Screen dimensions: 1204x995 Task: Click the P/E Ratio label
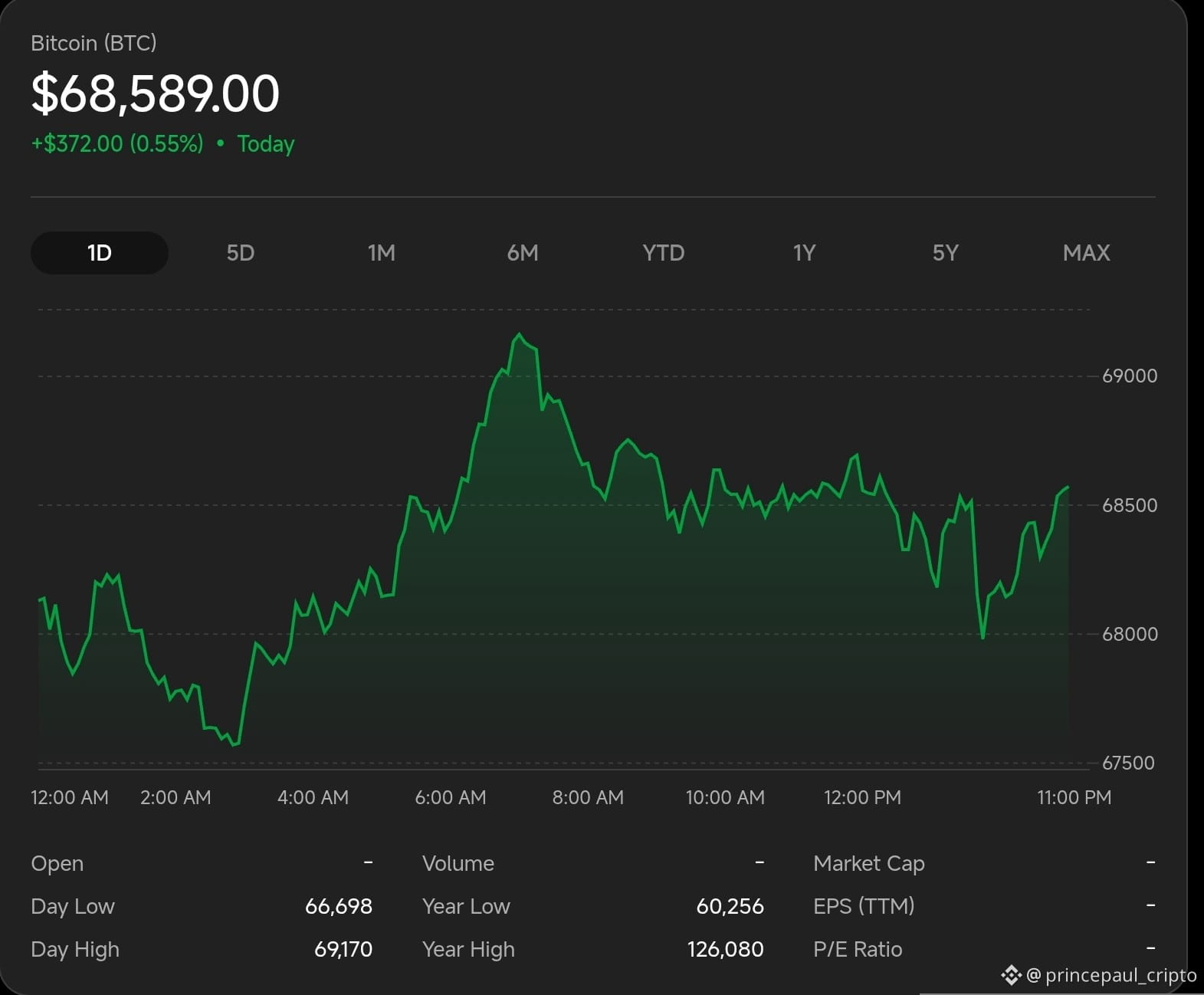pyautogui.click(x=858, y=949)
